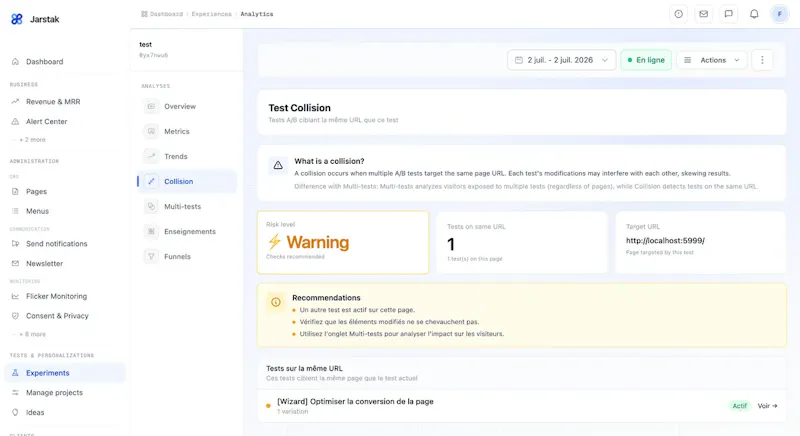This screenshot has width=800, height=436.
Task: Open the Metrics analysis tab
Action: [x=187, y=131]
